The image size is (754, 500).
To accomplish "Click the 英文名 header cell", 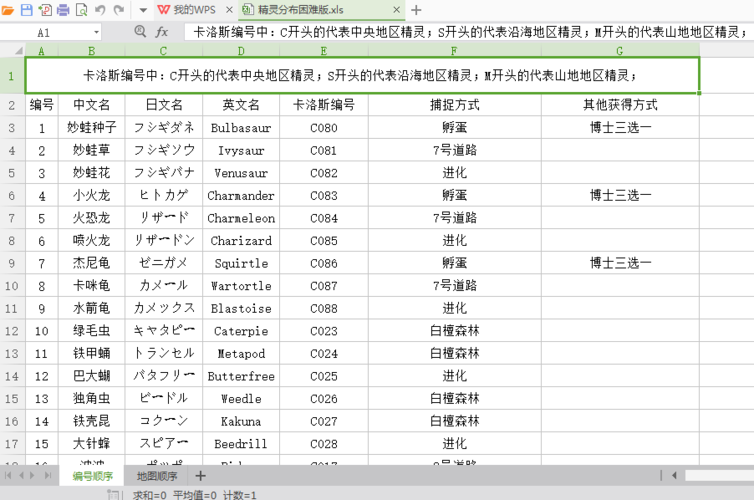I will click(241, 105).
